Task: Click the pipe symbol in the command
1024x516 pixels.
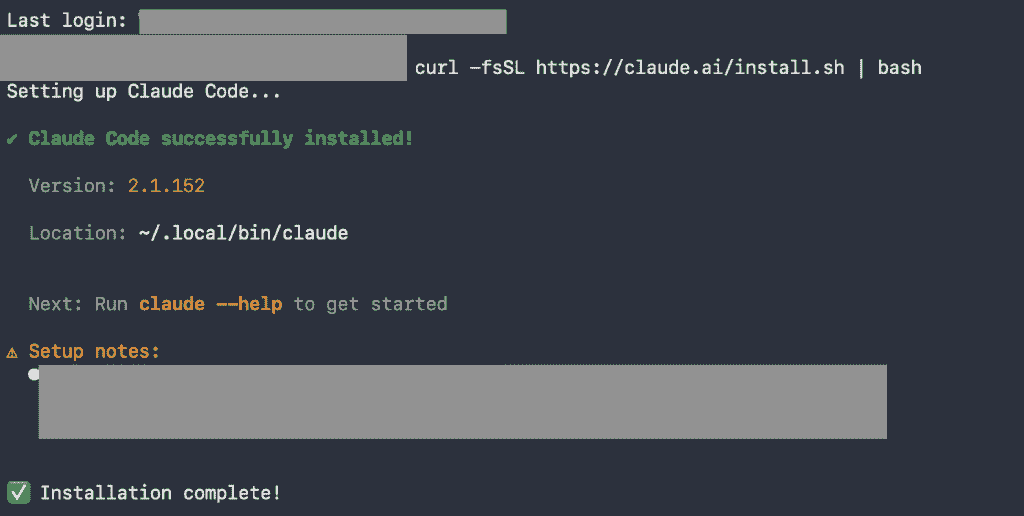Action: point(861,68)
